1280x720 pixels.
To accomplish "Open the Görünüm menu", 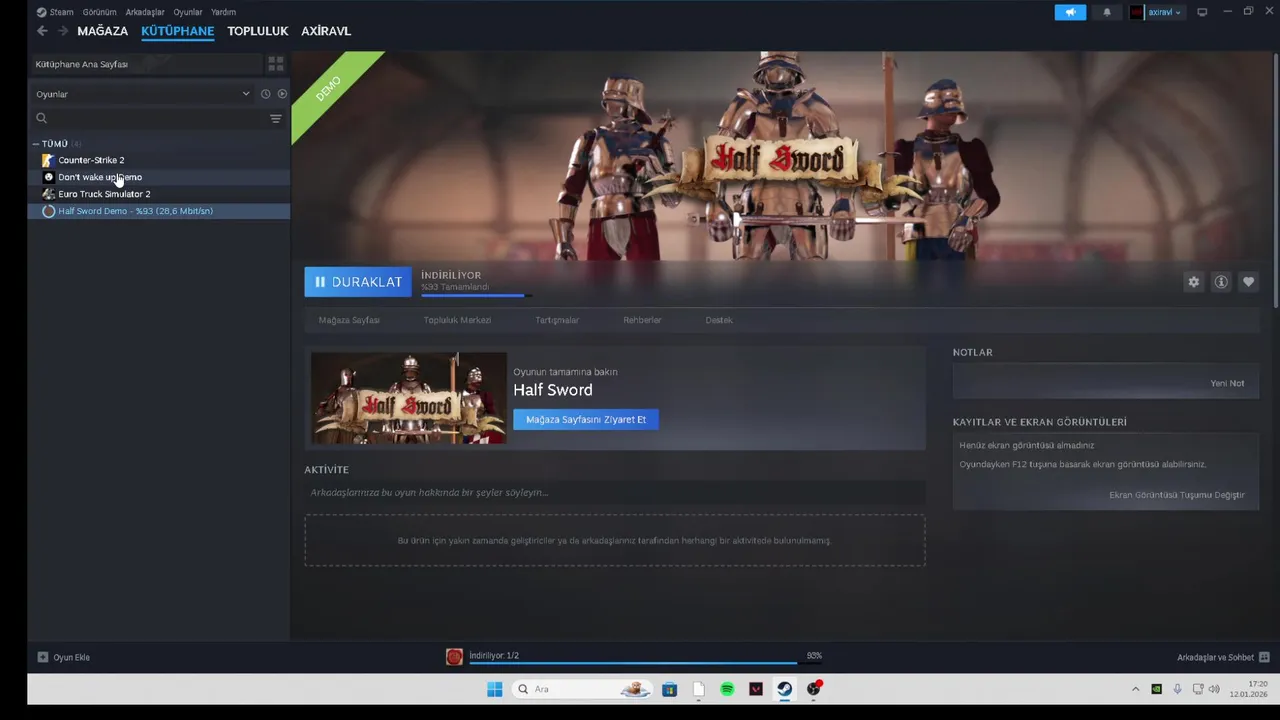I will coord(99,12).
